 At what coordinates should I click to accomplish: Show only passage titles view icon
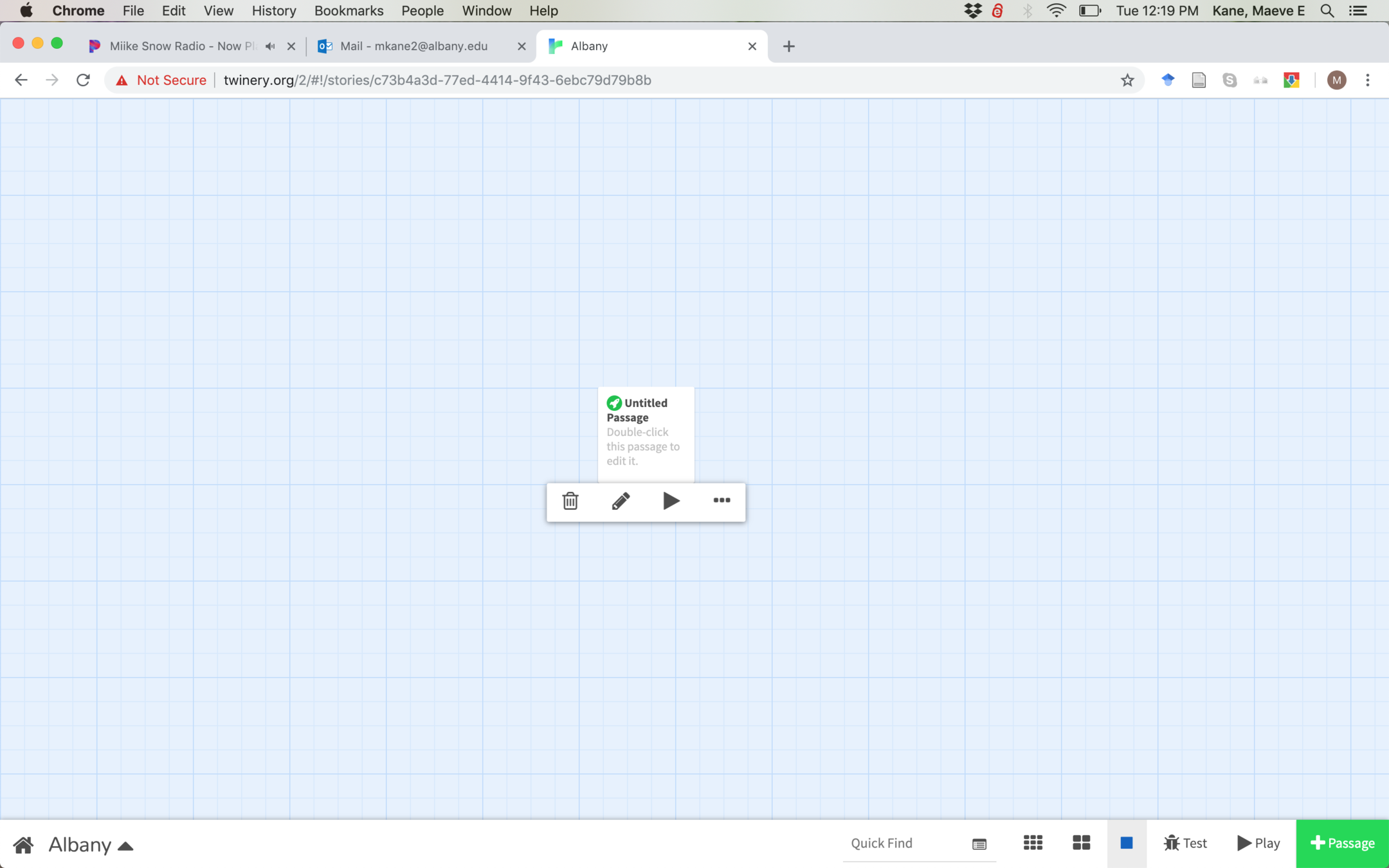[x=1081, y=843]
